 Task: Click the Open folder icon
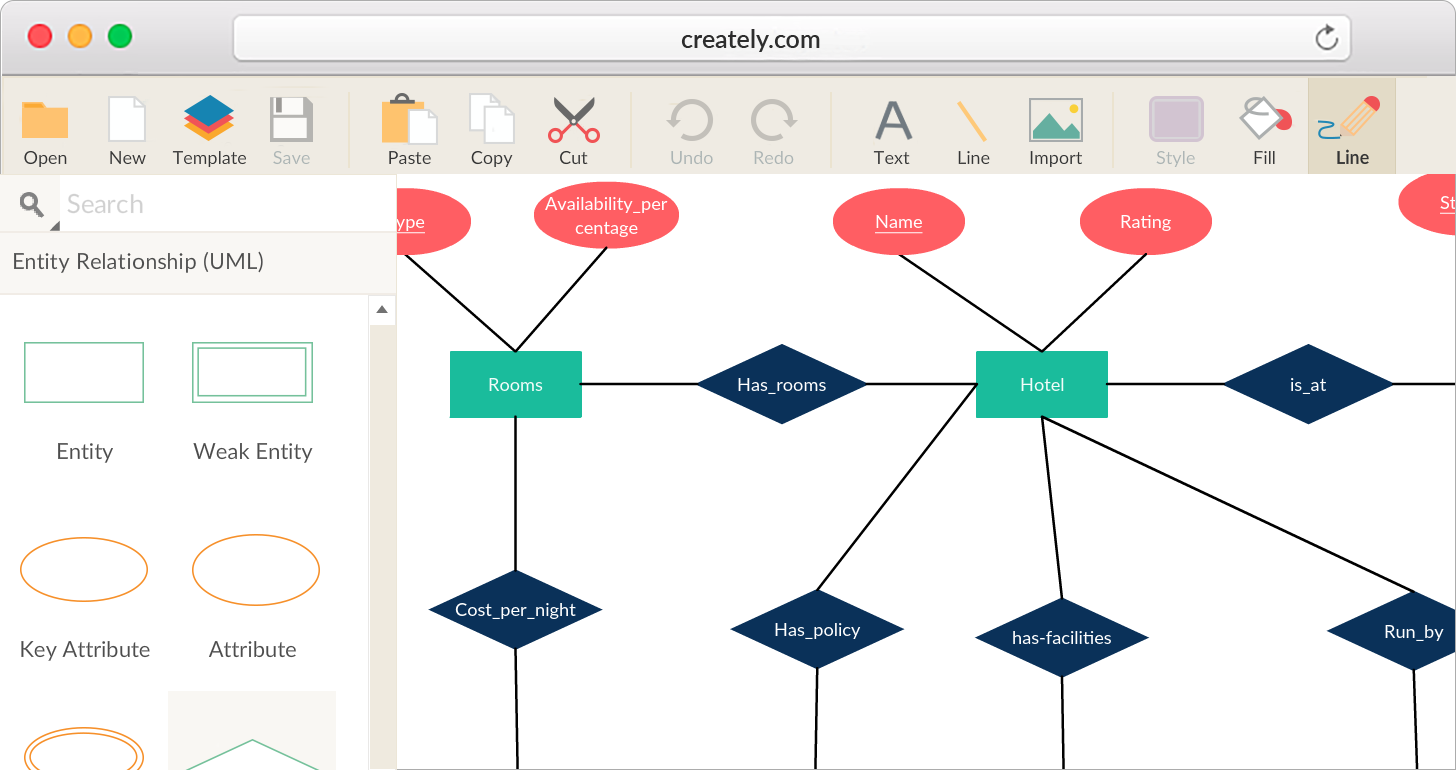[x=45, y=121]
